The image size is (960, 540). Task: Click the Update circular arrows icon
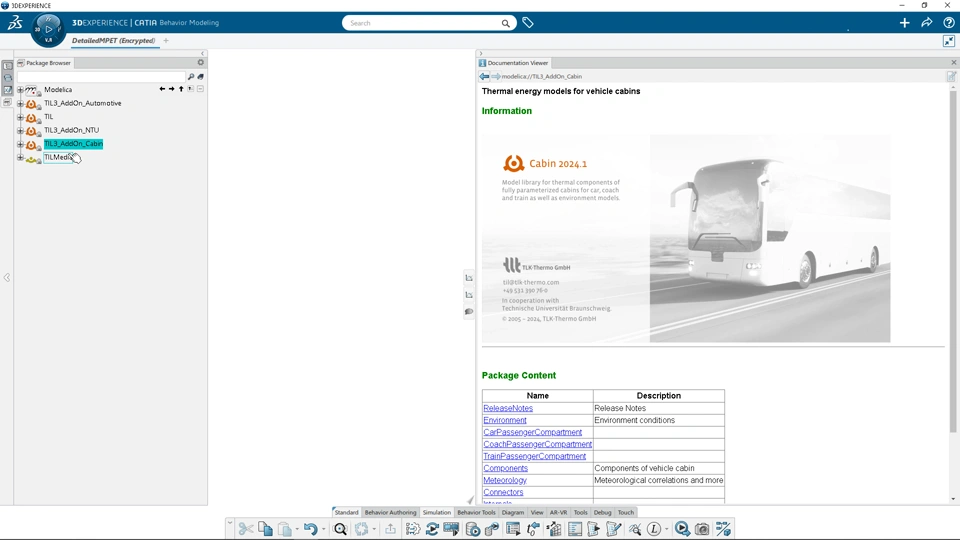tap(361, 529)
